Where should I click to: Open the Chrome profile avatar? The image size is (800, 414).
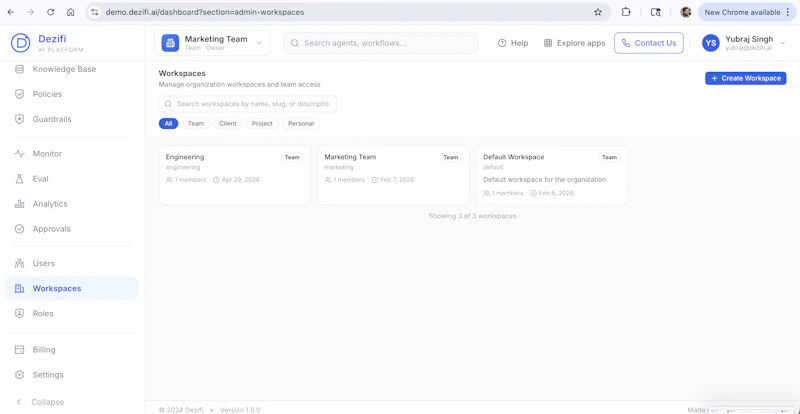tap(686, 12)
